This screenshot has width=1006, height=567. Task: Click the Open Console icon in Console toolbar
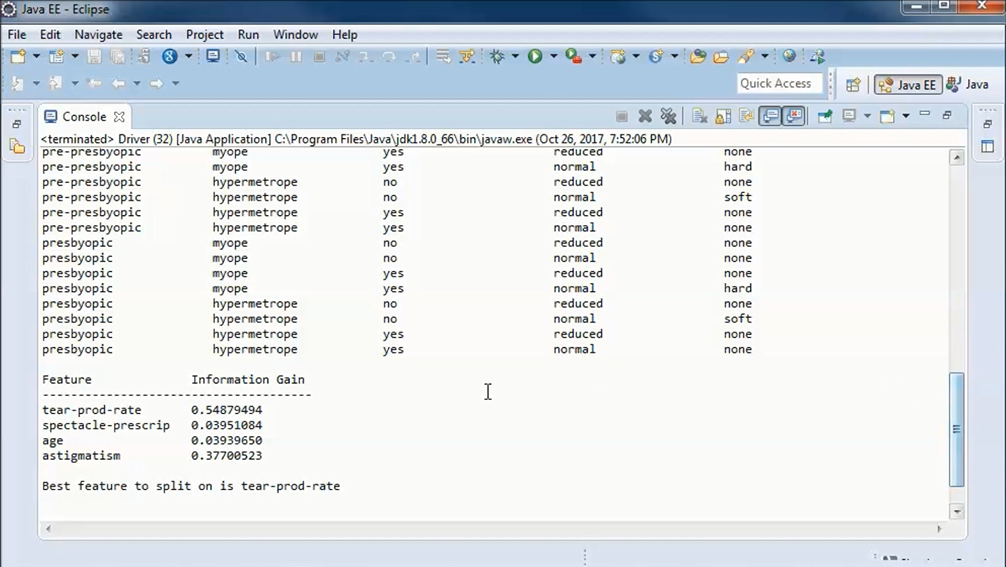point(887,116)
